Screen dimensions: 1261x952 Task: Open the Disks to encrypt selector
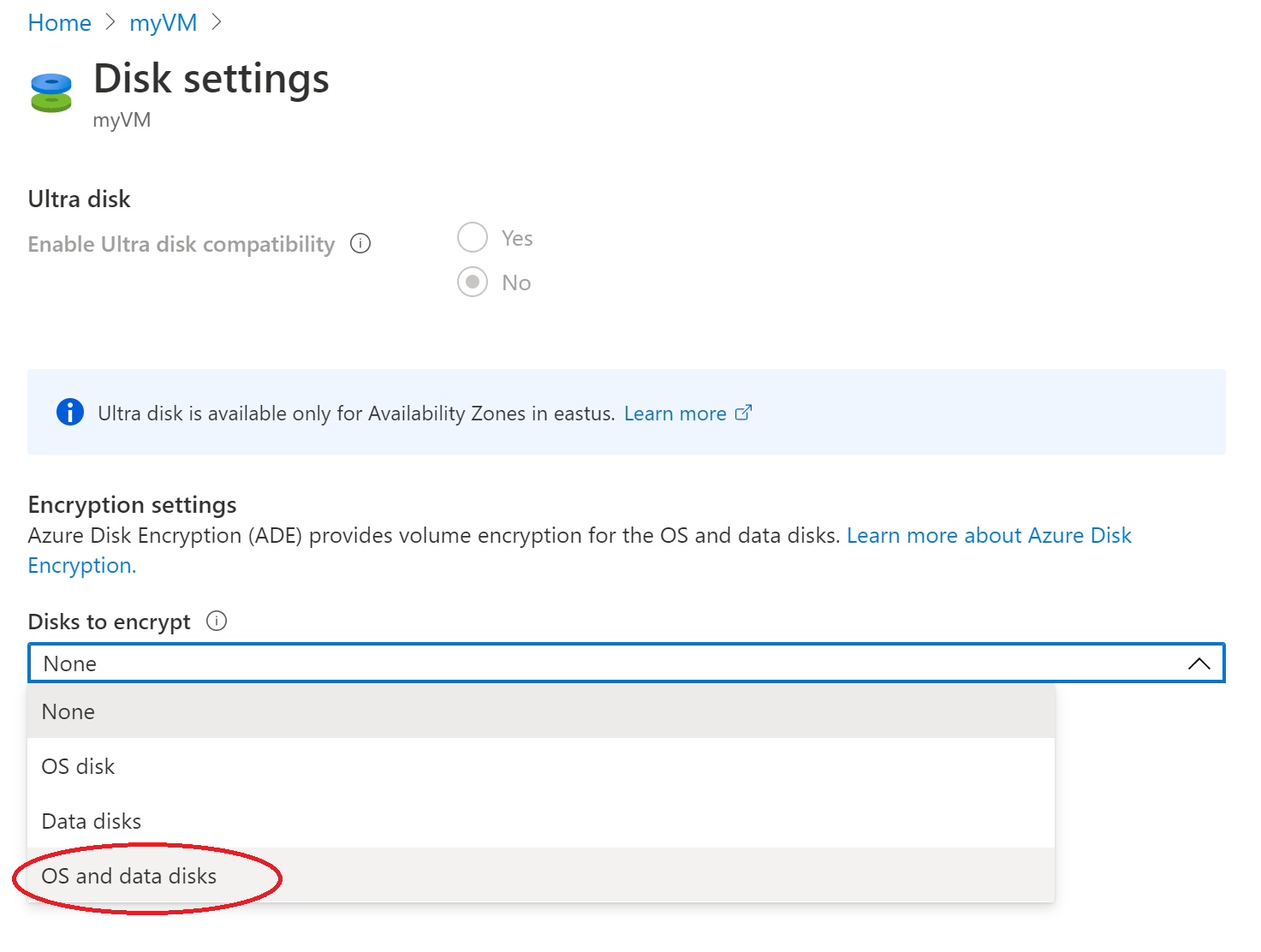tap(599, 663)
